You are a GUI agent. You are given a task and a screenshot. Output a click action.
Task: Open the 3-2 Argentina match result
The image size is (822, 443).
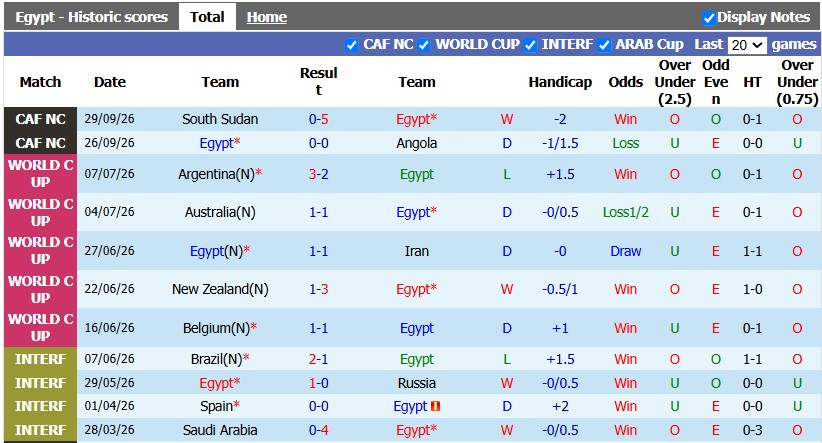click(319, 174)
